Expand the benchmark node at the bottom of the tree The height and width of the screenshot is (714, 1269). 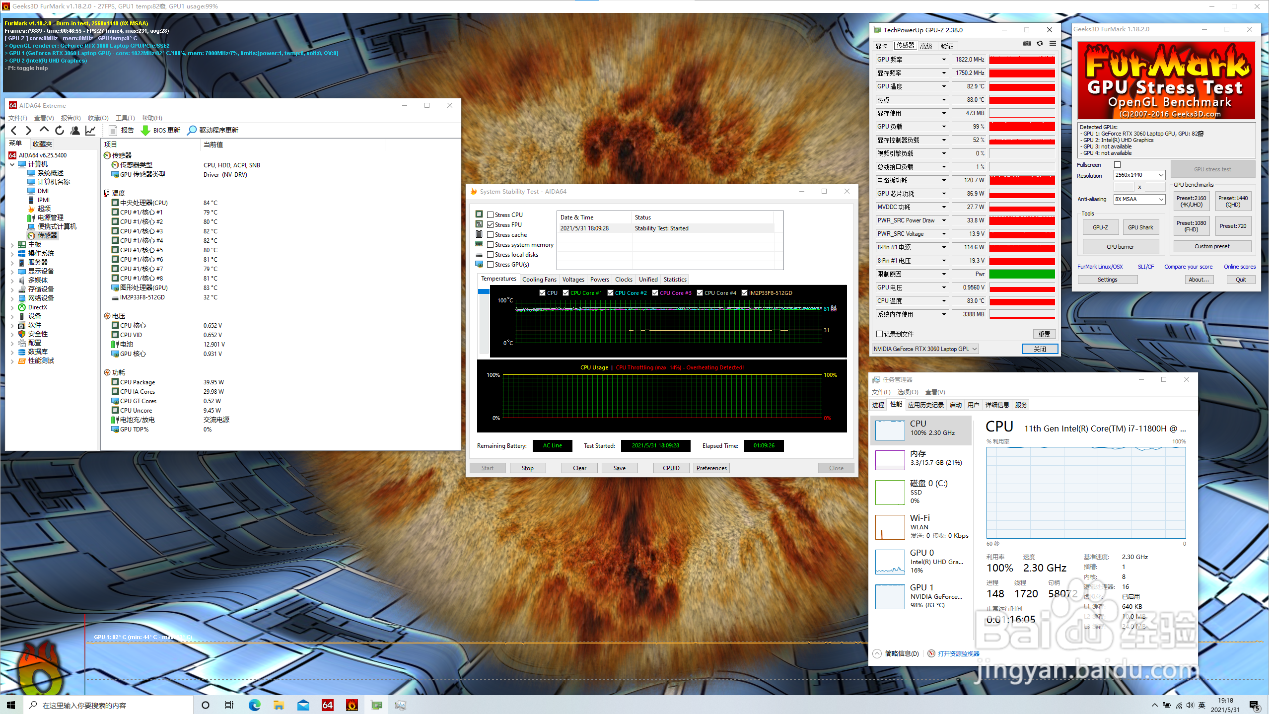pyautogui.click(x=12, y=361)
